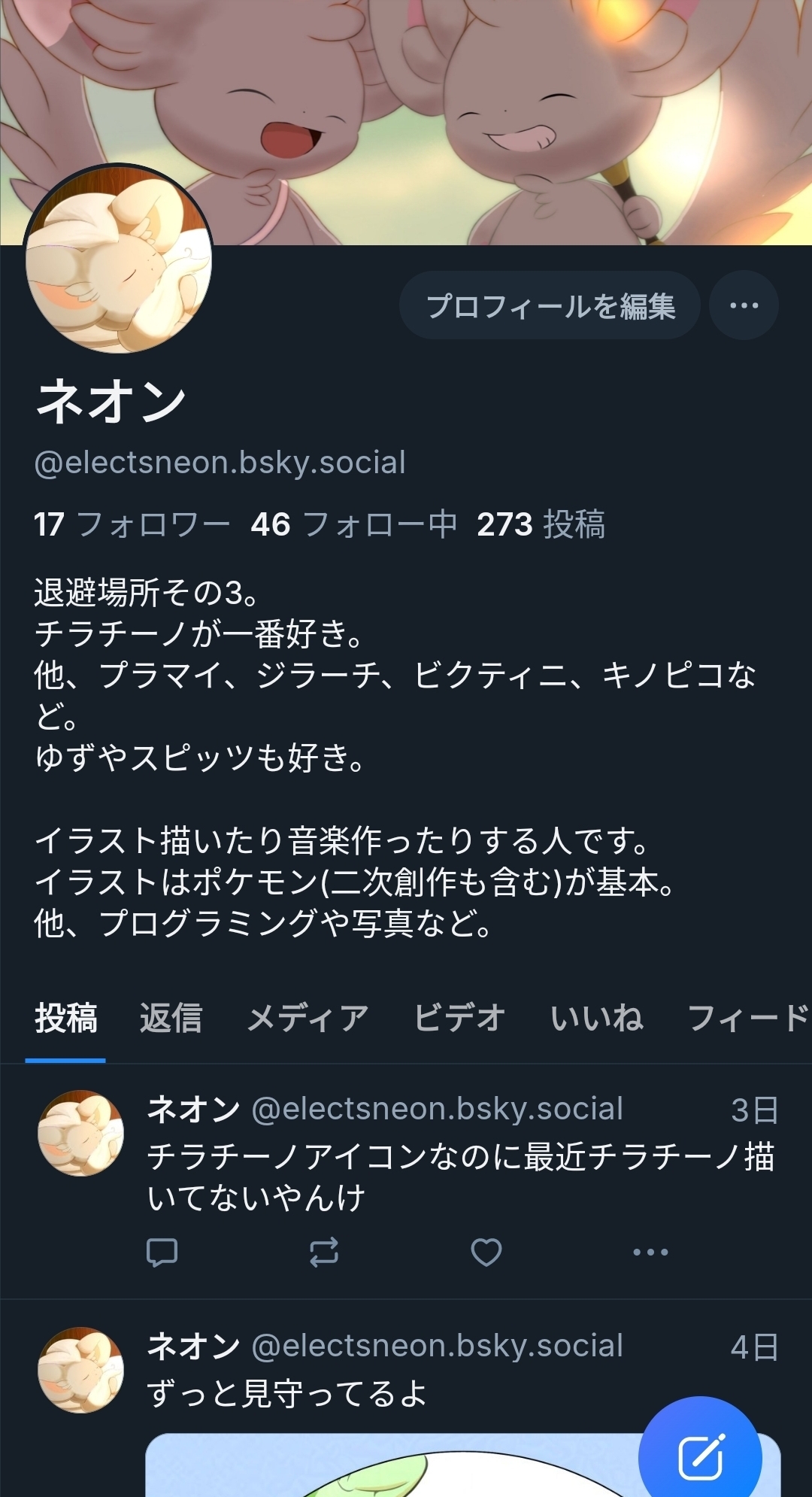812x1497 pixels.
Task: Open the large profile avatar picture
Action: pos(119,260)
